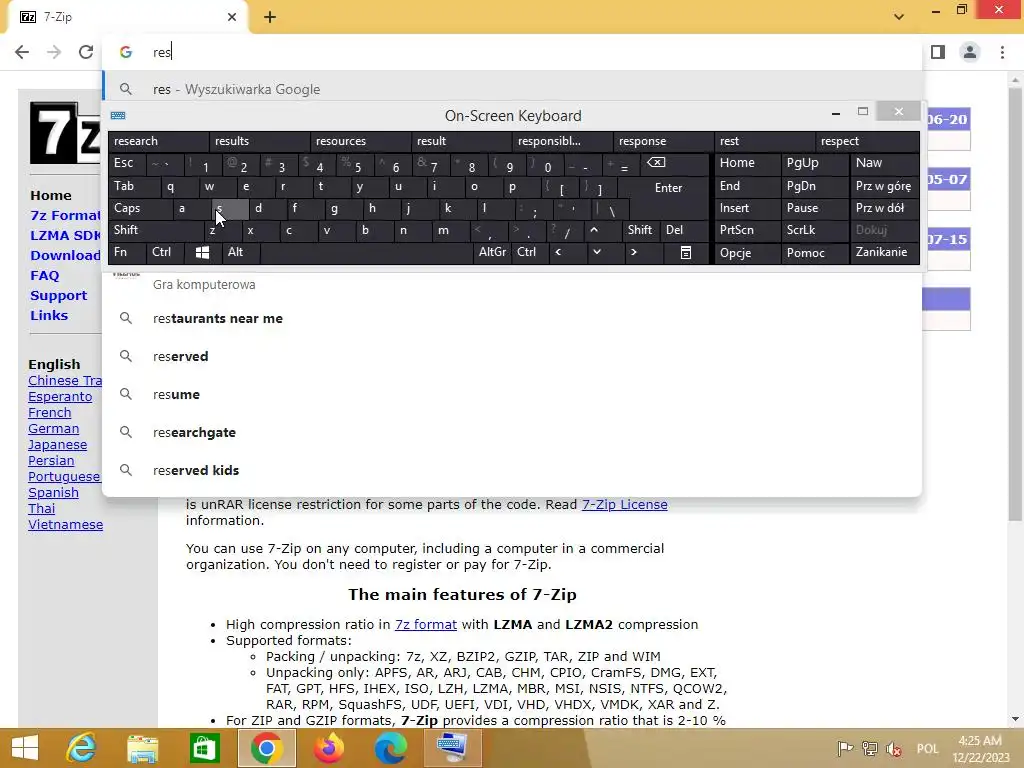Select the 'researchgate' search suggestion

coord(513,432)
